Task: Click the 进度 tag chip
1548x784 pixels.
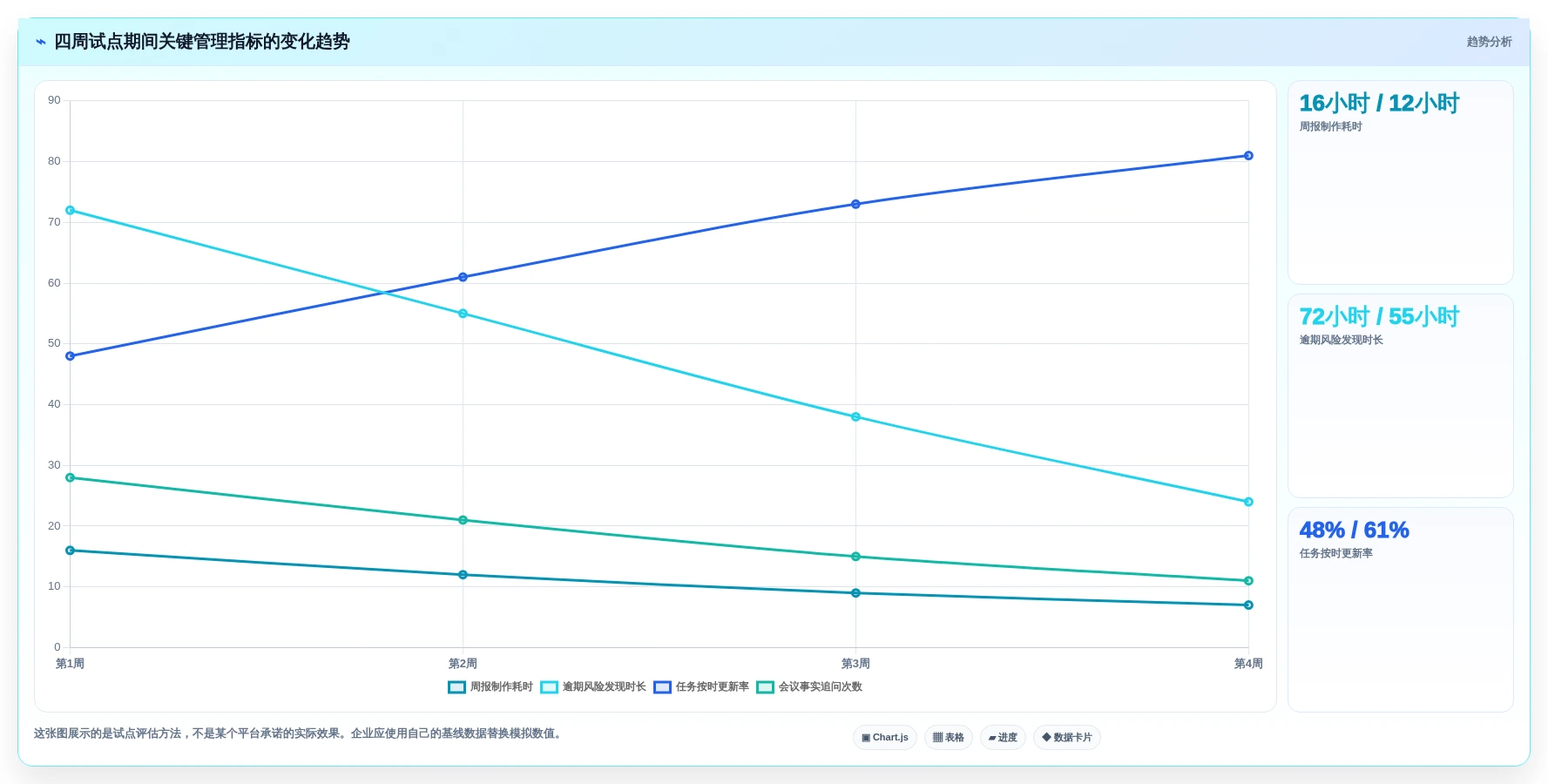Action: coord(1003,738)
